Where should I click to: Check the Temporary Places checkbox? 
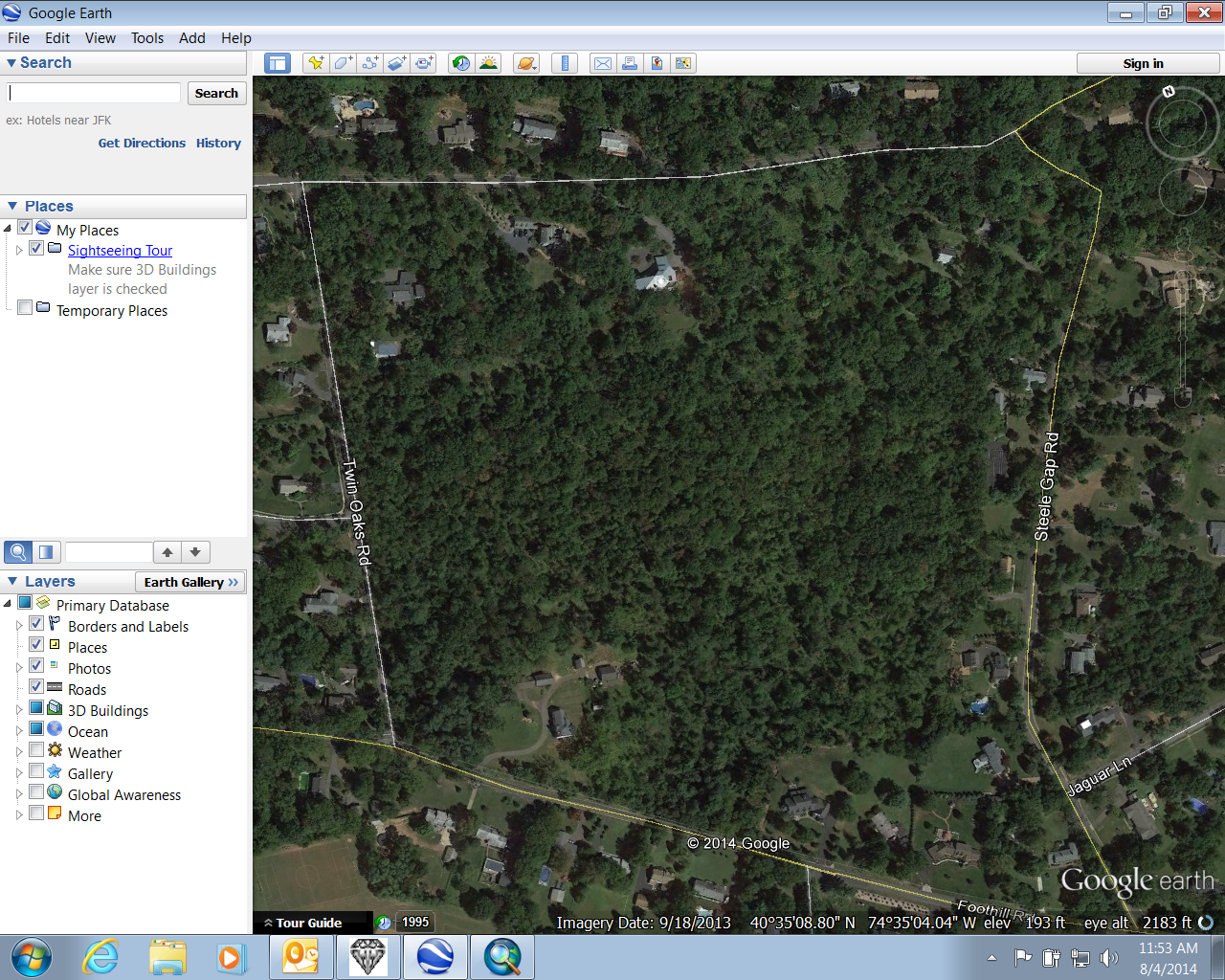(x=25, y=307)
